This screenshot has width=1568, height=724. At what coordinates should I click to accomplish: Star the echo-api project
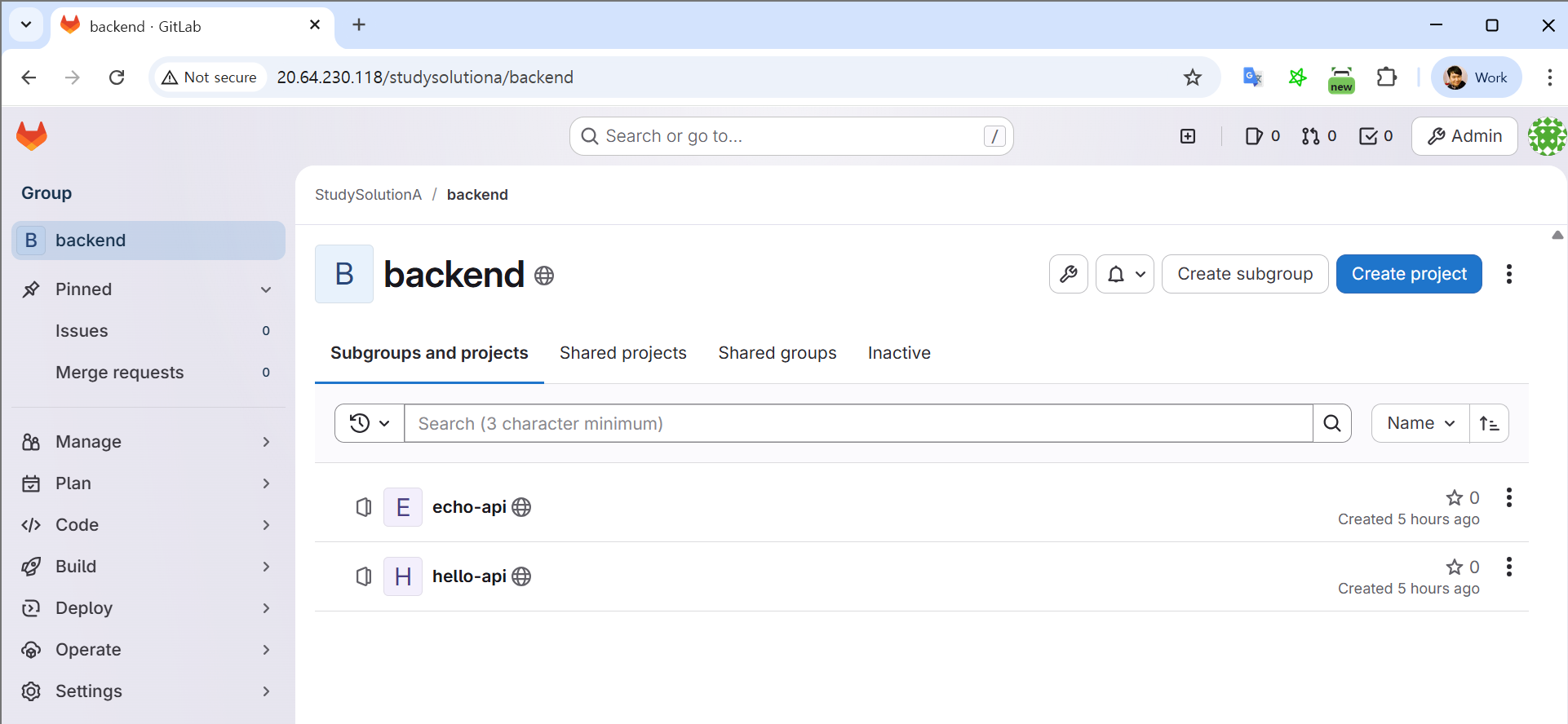(1454, 497)
